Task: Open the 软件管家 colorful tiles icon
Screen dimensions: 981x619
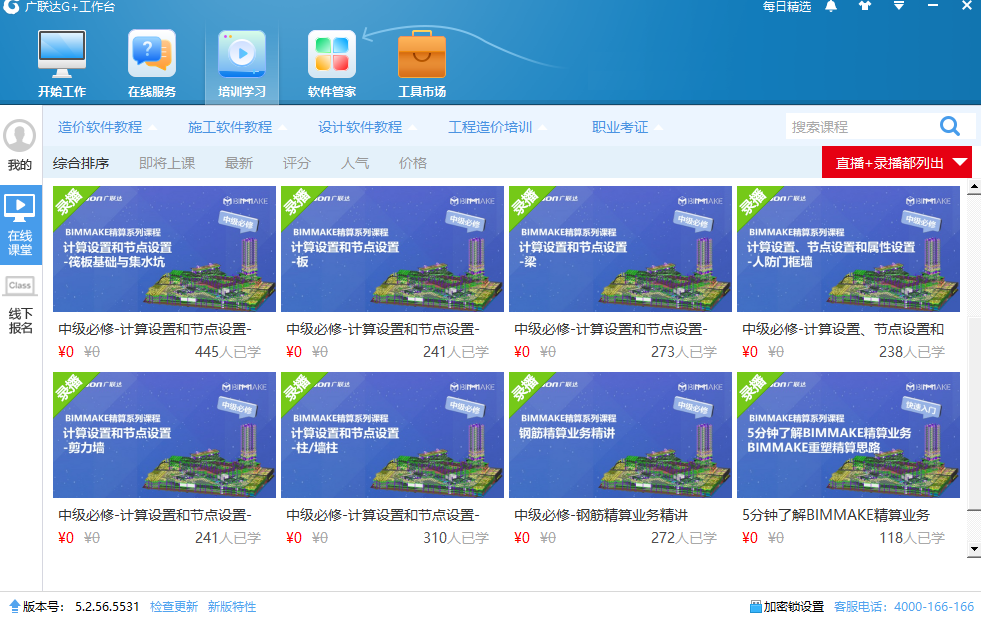Action: pos(332,54)
